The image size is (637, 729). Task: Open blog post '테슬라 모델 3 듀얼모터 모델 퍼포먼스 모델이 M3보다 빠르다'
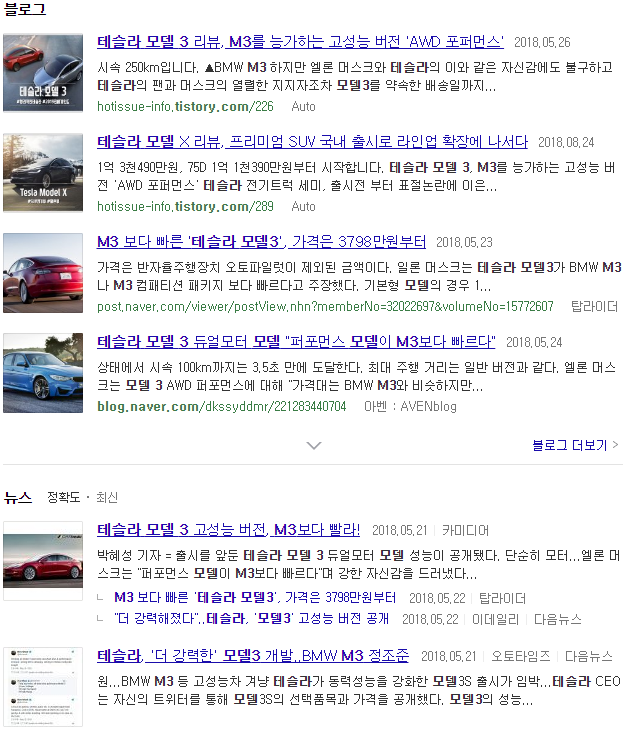[x=296, y=342]
